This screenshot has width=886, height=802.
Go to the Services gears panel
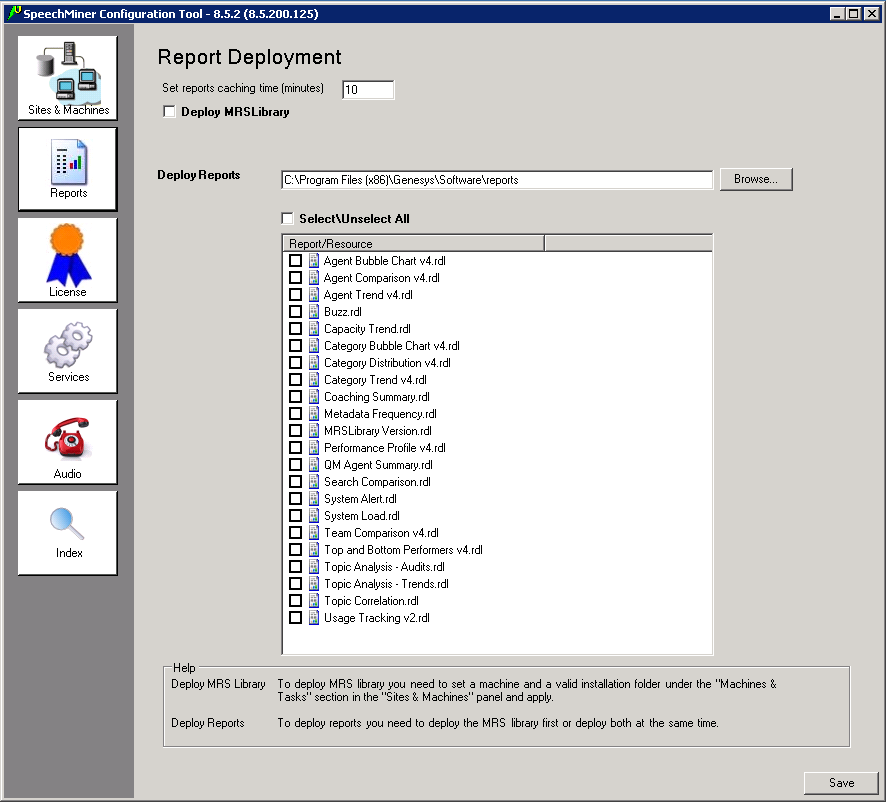click(68, 351)
